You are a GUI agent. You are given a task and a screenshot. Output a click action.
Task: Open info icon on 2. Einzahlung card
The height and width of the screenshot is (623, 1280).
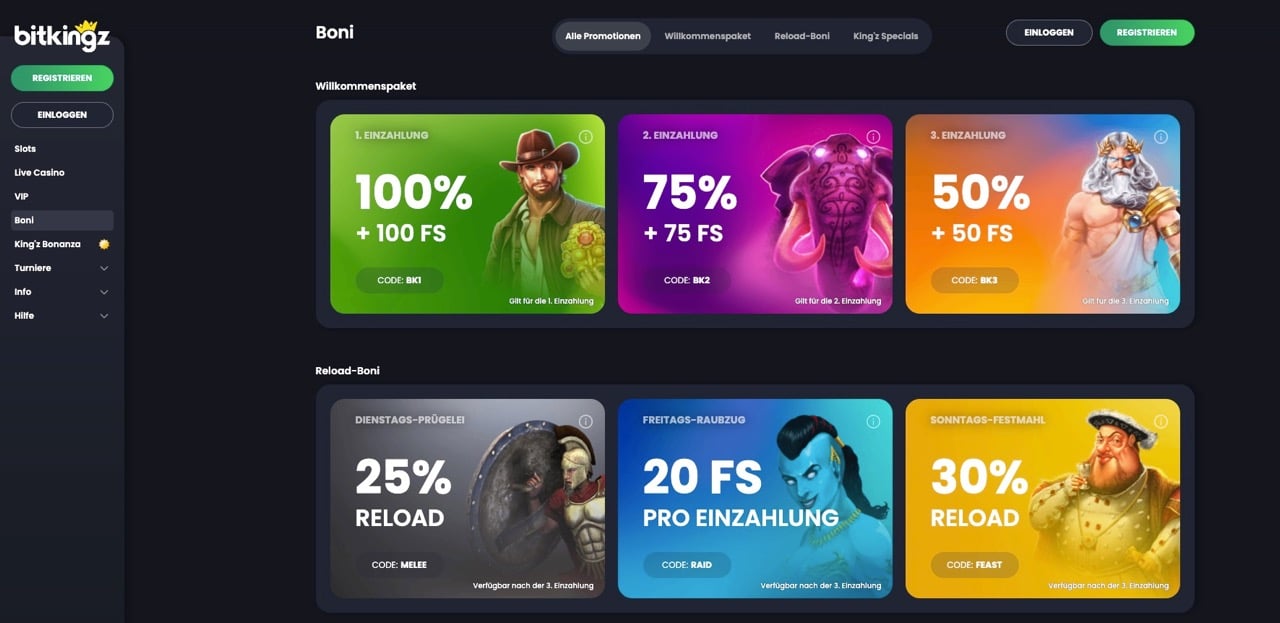(873, 137)
